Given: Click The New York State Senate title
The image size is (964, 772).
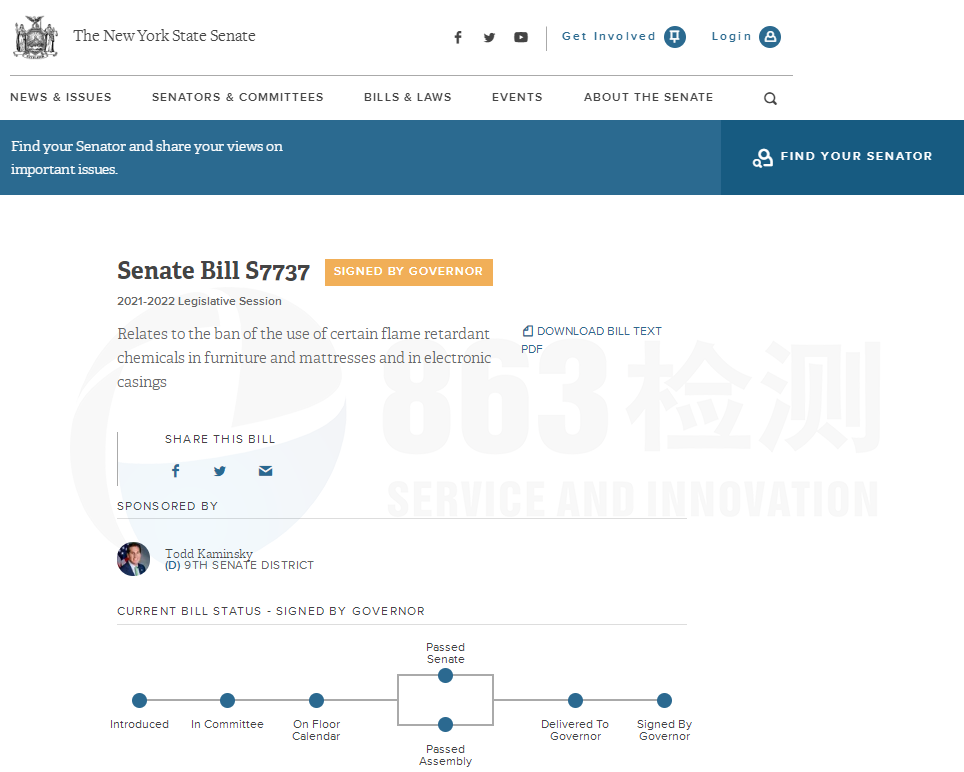Looking at the screenshot, I should tap(164, 36).
